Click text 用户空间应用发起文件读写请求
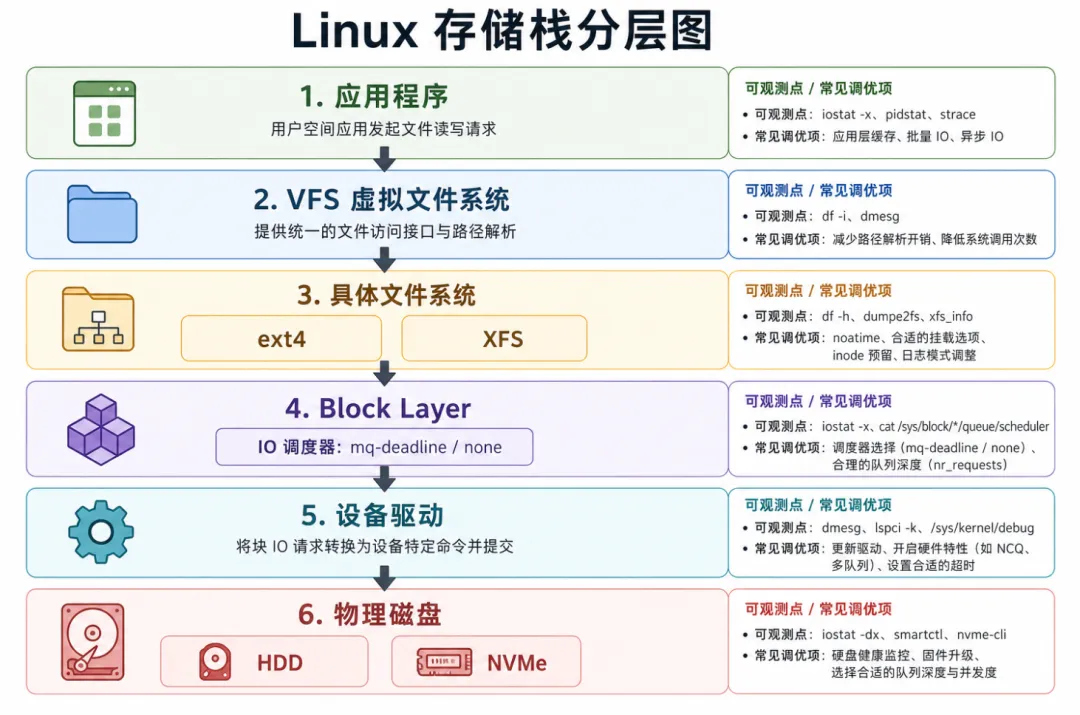 pos(383,129)
